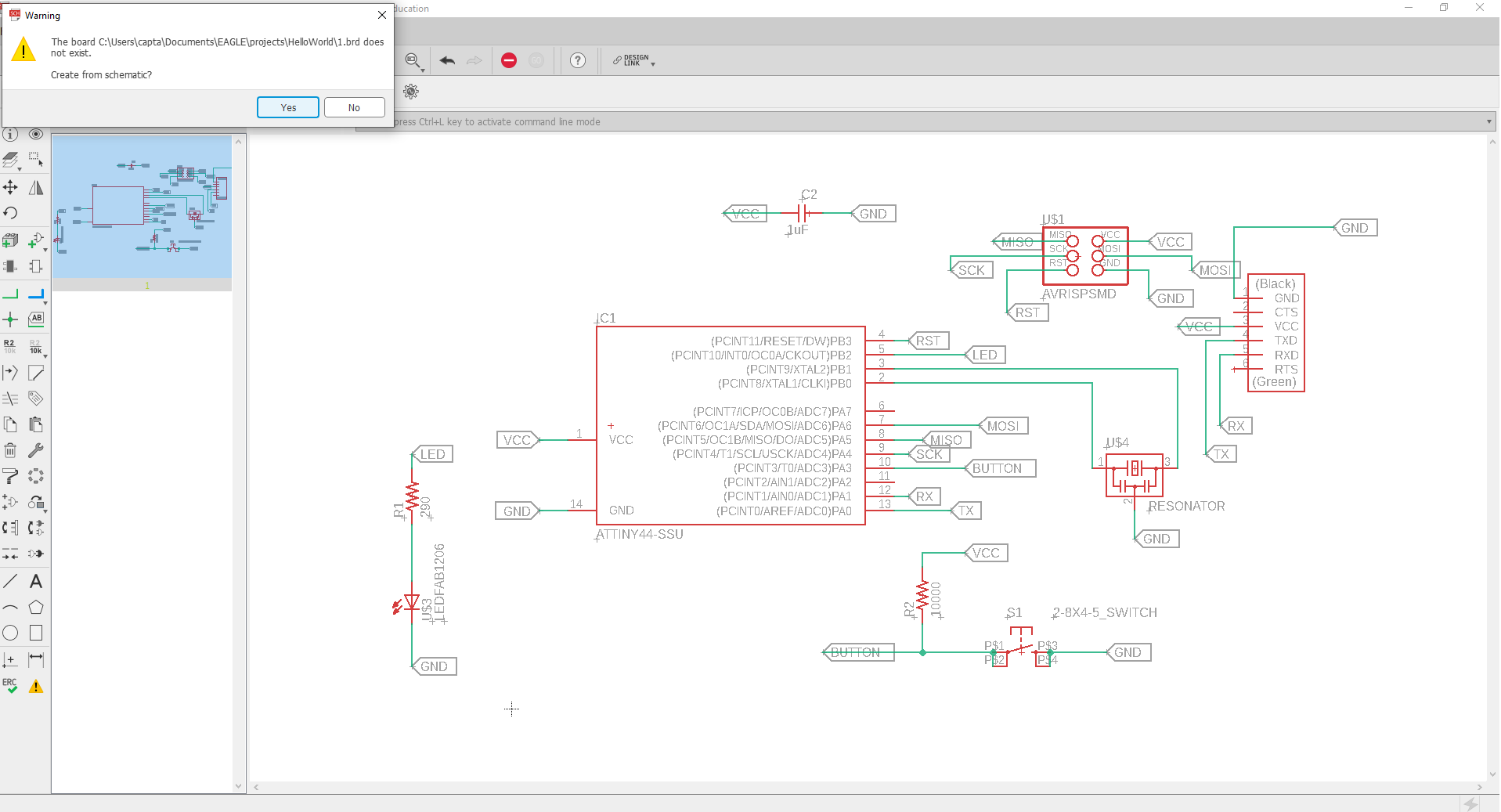Select the Label tool
This screenshot has height=812, width=1501.
tap(36, 319)
